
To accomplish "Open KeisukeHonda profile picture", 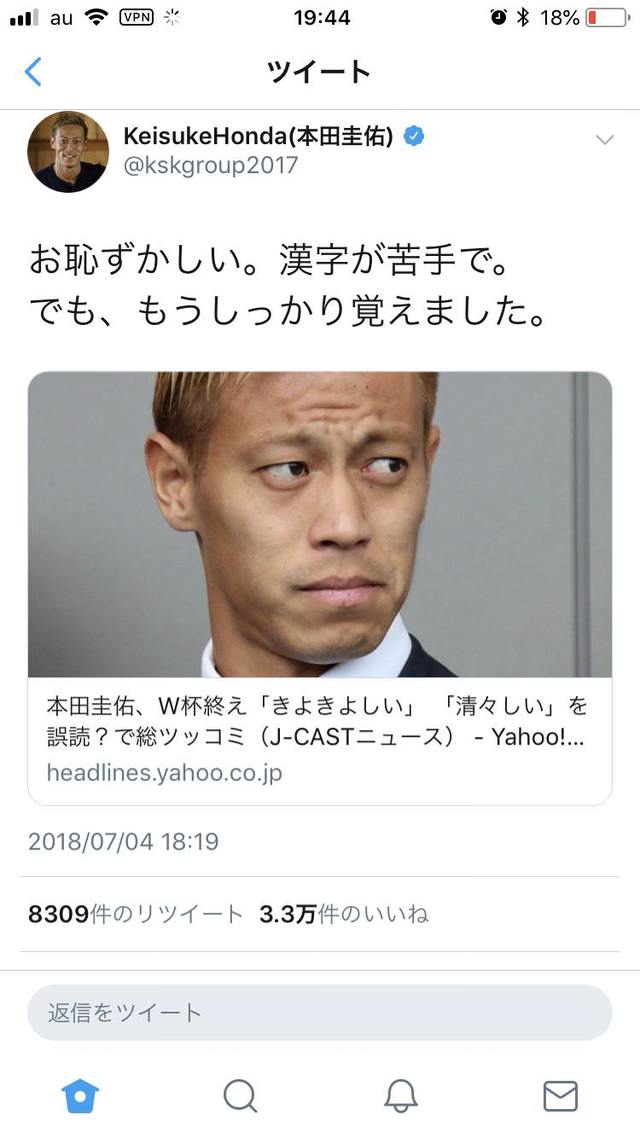I will point(68,152).
